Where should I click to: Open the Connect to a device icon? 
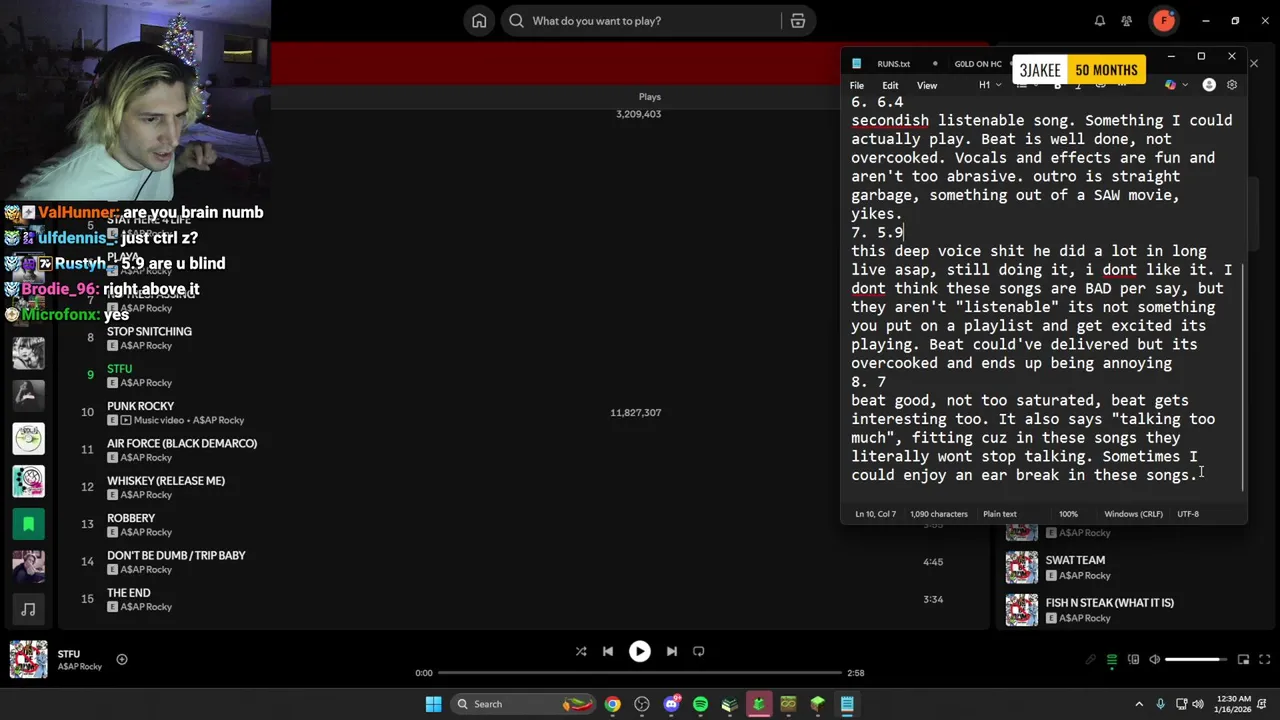click(1133, 660)
